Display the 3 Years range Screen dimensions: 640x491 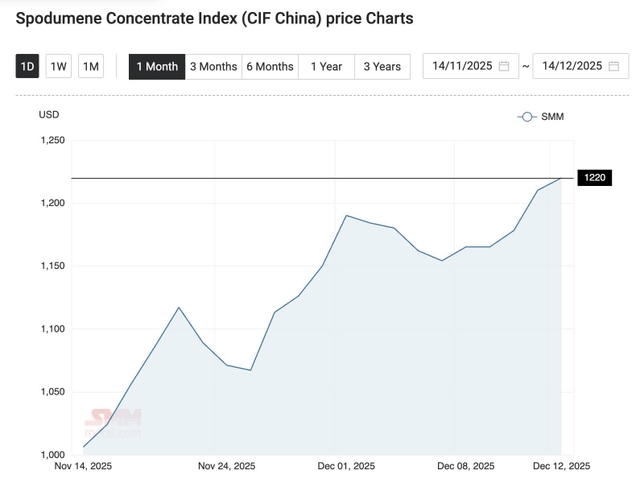point(382,66)
